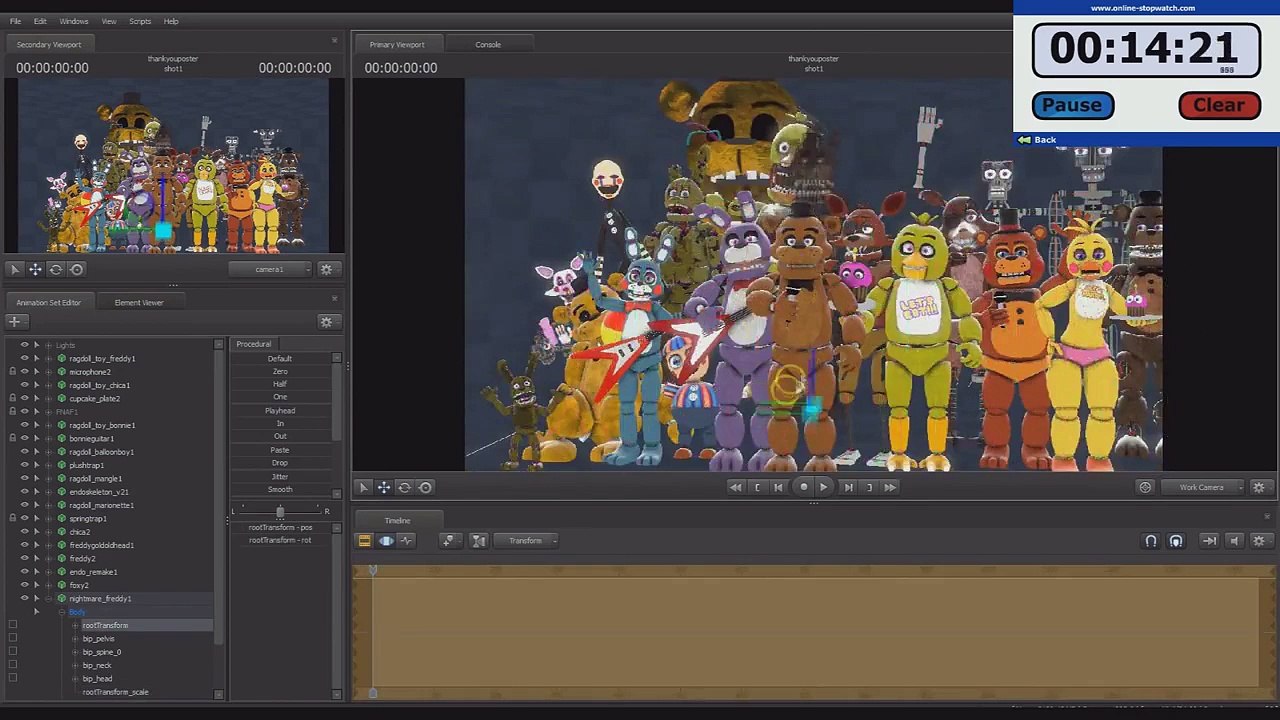
Task: Select the Primary Viewport tab
Action: (397, 44)
